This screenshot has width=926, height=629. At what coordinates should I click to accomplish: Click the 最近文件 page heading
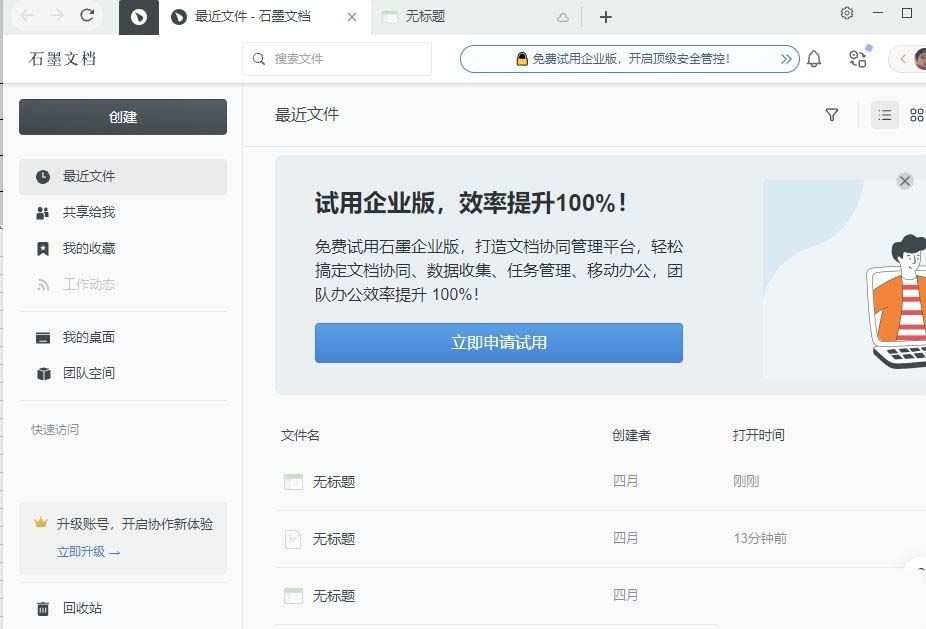coord(307,114)
